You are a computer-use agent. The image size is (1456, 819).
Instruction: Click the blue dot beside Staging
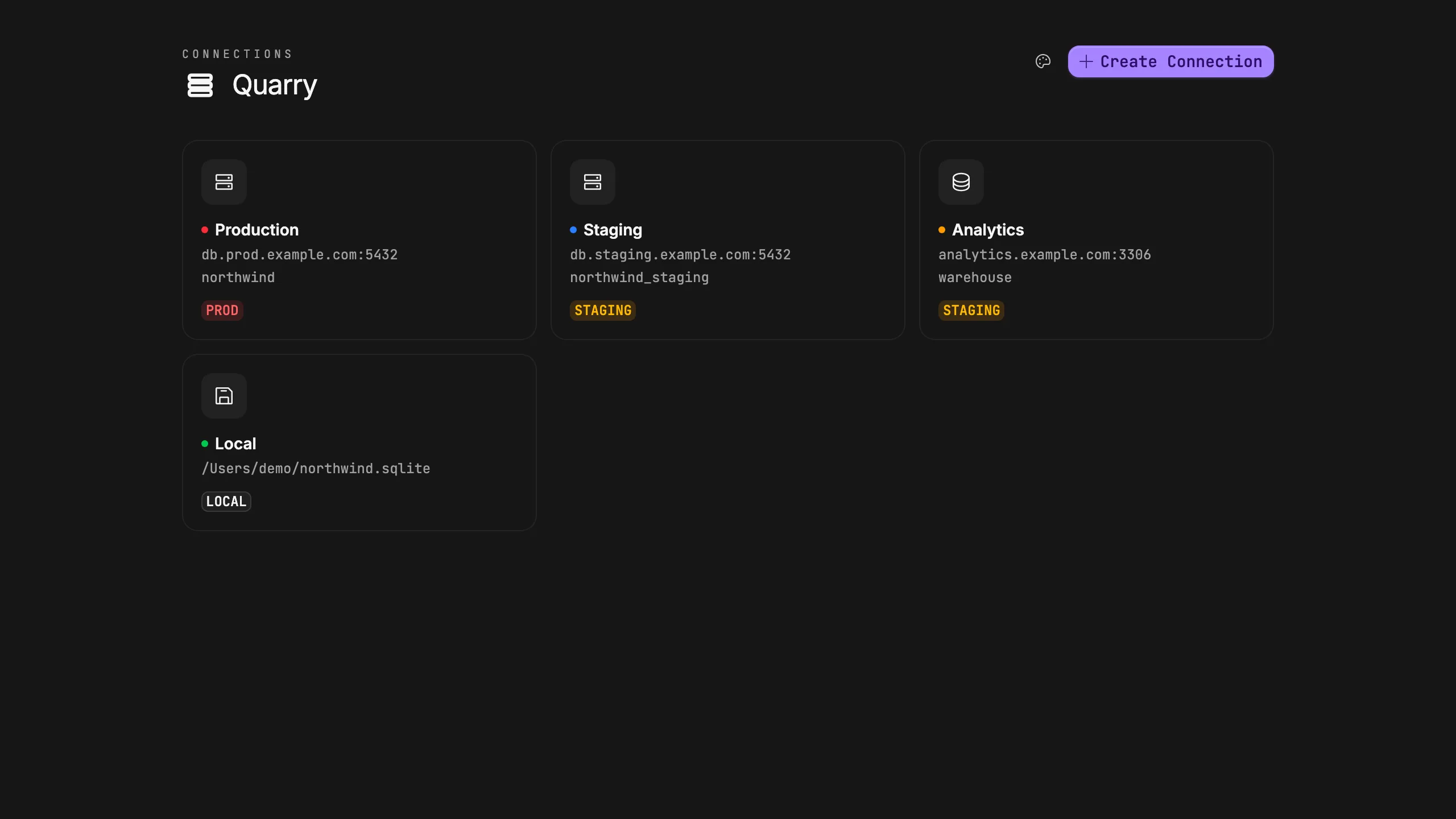coord(573,230)
